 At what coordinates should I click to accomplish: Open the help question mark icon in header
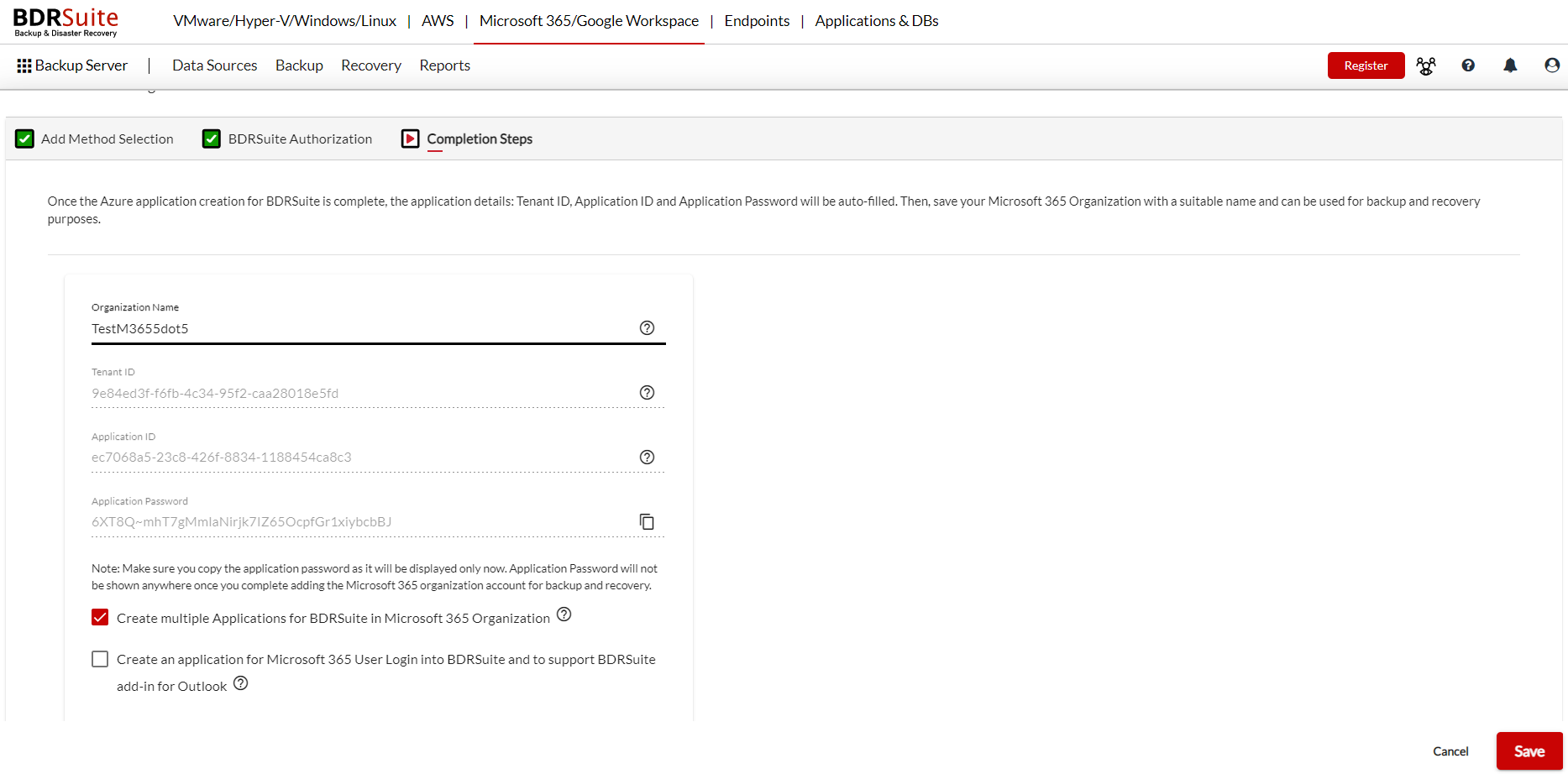click(x=1468, y=65)
